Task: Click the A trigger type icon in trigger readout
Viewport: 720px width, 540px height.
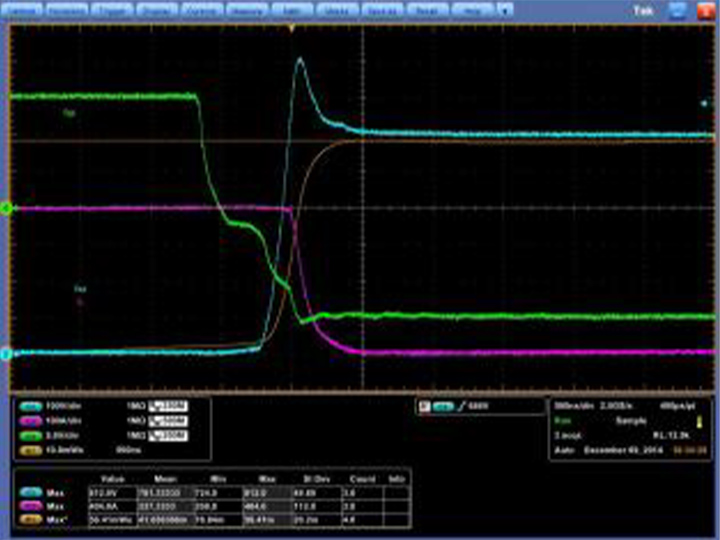Action: [x=425, y=406]
